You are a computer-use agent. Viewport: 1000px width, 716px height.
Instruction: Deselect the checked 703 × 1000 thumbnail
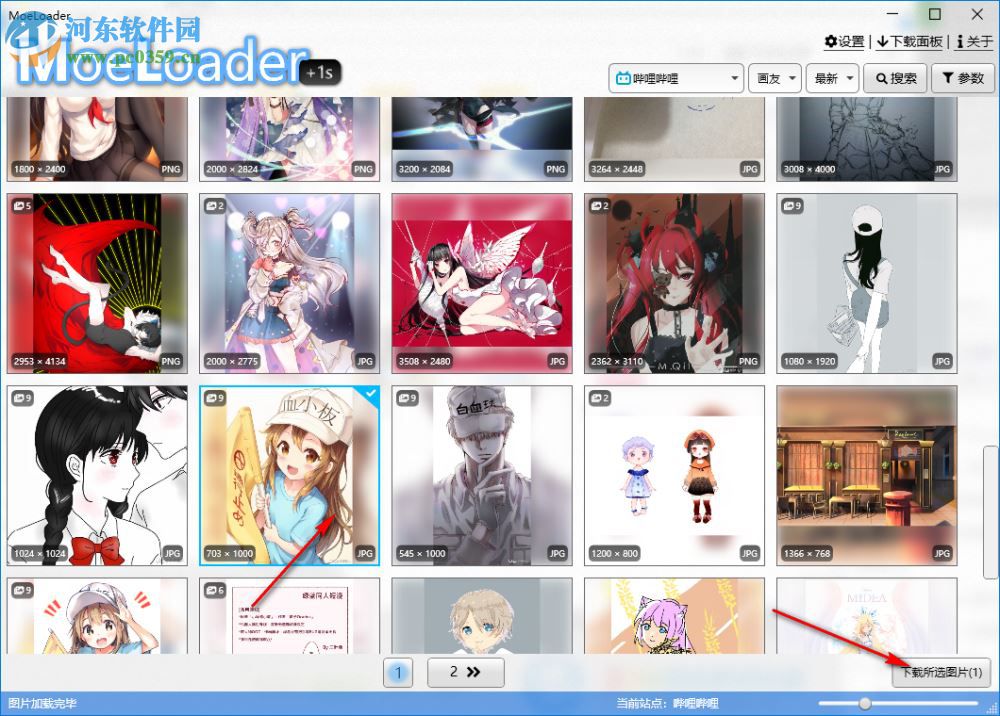(290, 476)
